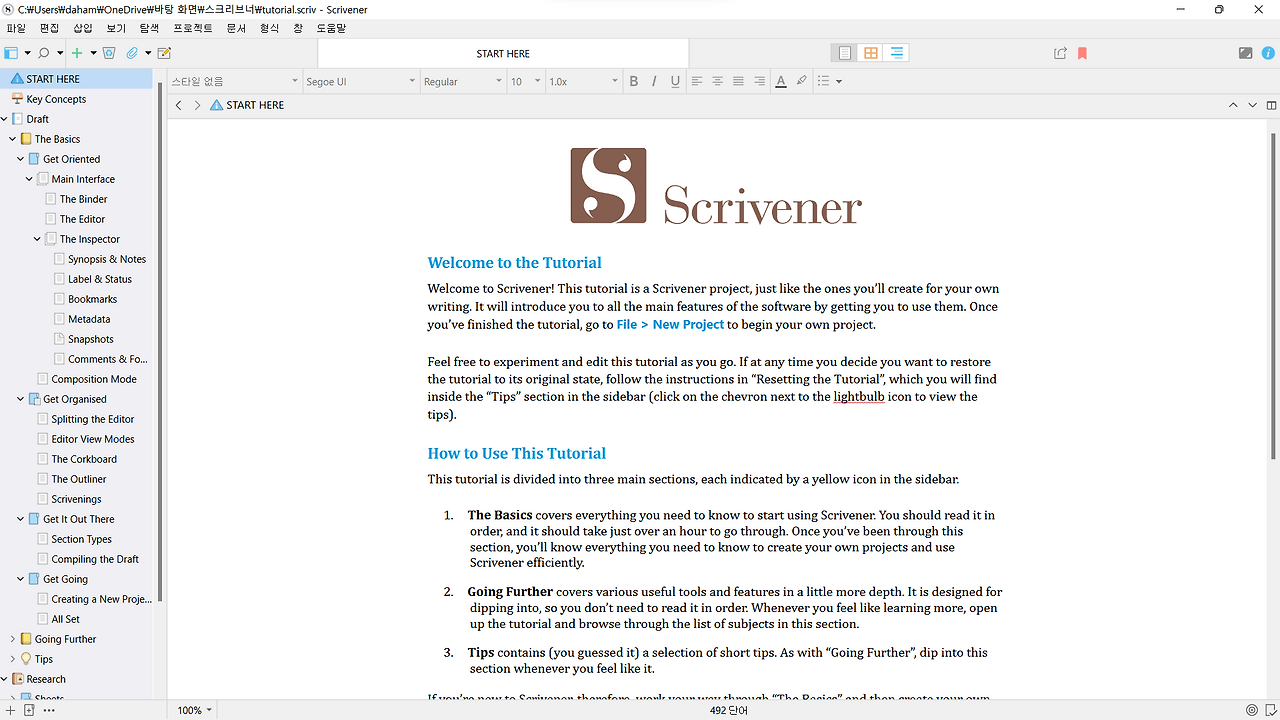Click the target icon in the footer

point(1251,710)
